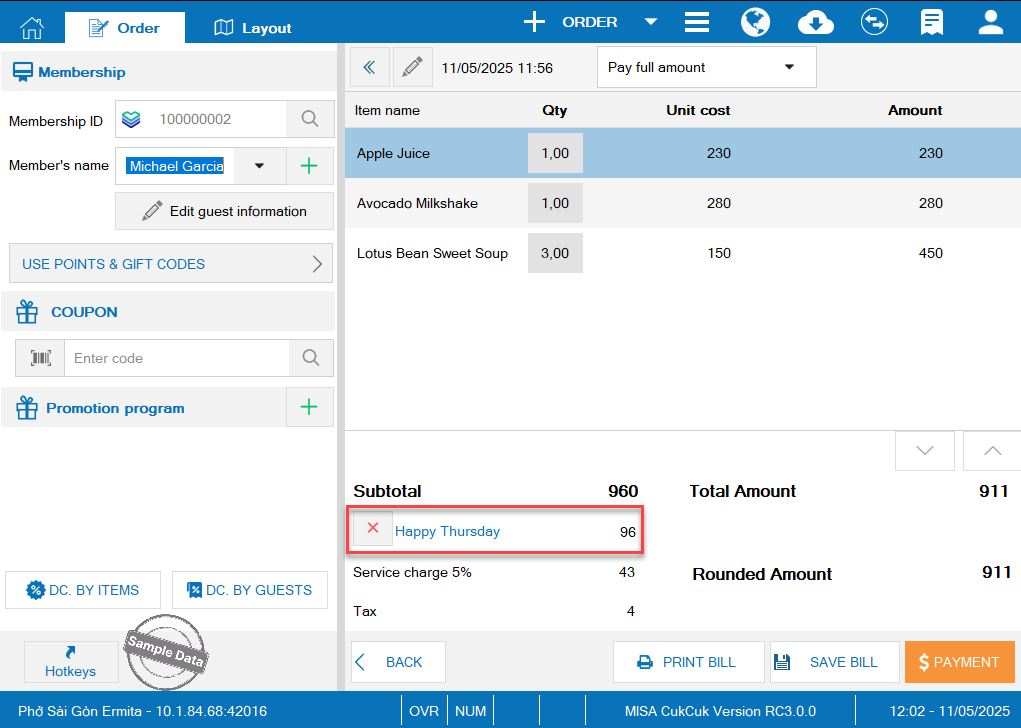Expand Use Points & Gift Codes
The width and height of the screenshot is (1021, 728).
coord(171,264)
